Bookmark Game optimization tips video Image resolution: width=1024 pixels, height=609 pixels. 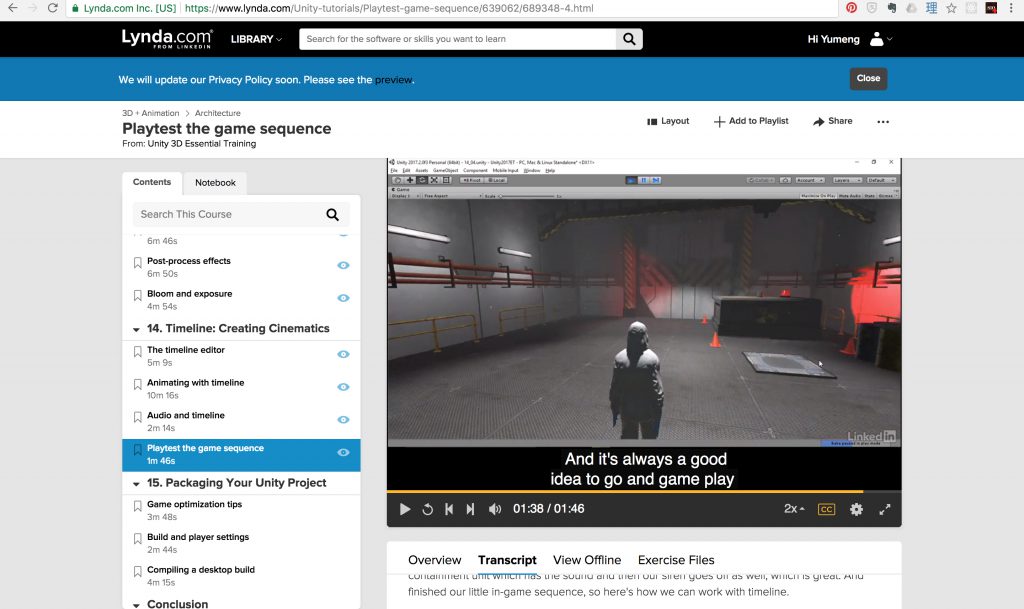click(137, 506)
